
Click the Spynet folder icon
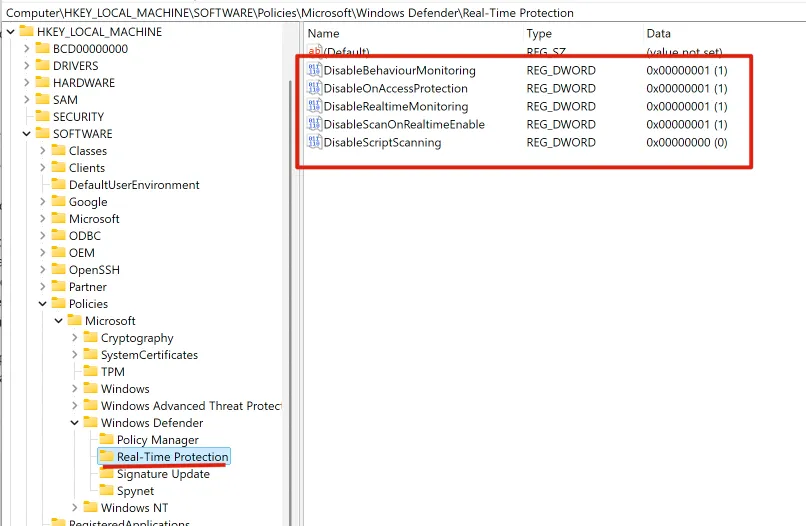point(106,491)
